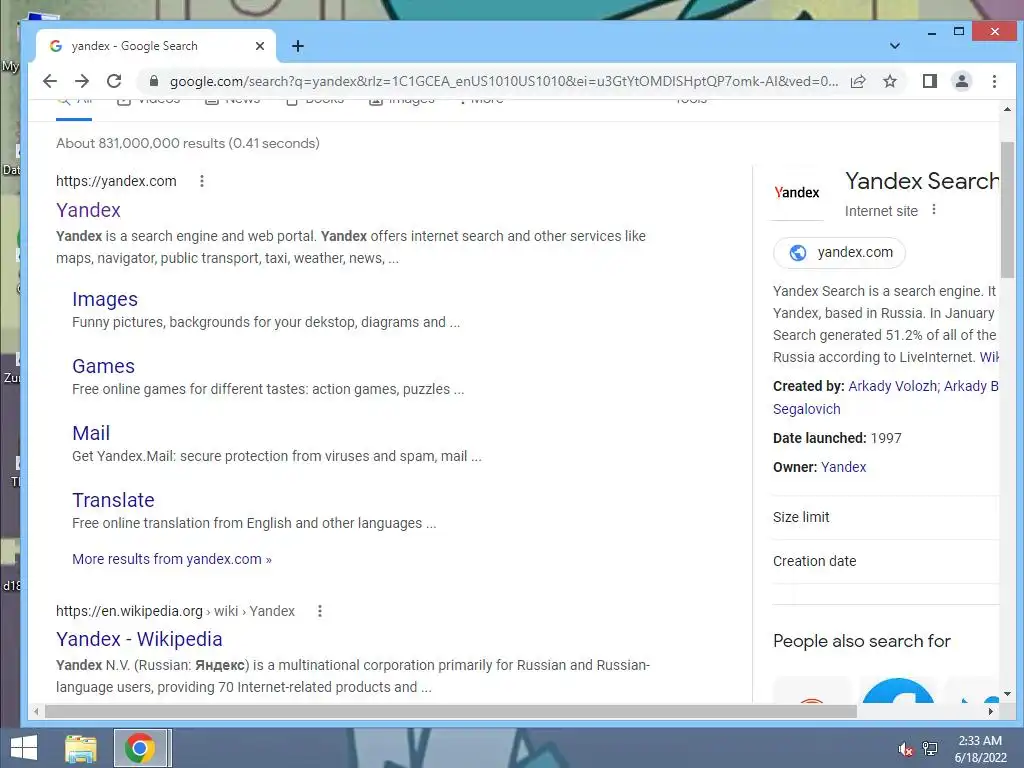The width and height of the screenshot is (1024, 768).
Task: Go back to the previous page
Action: (x=50, y=81)
